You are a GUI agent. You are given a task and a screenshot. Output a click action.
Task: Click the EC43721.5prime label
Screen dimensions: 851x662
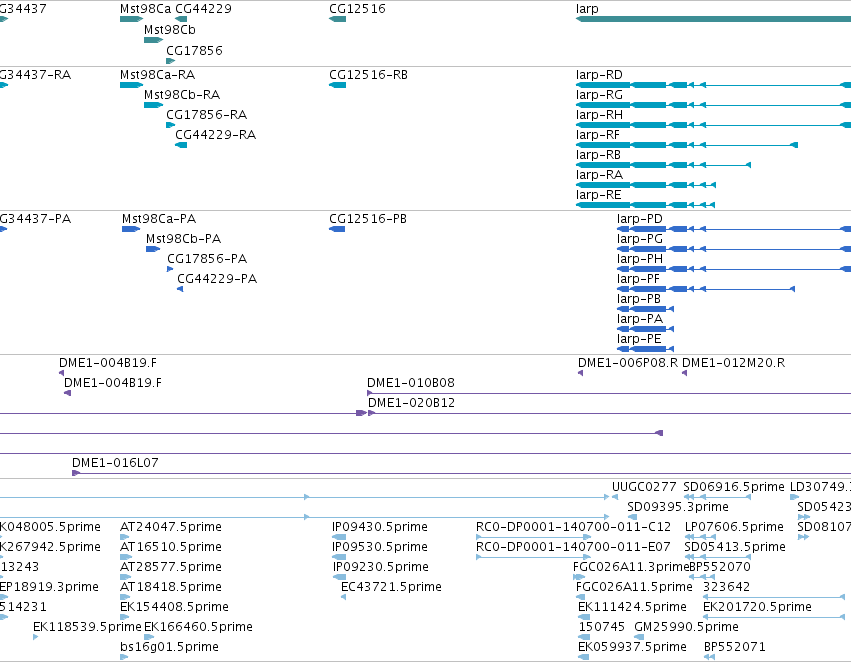(391, 587)
